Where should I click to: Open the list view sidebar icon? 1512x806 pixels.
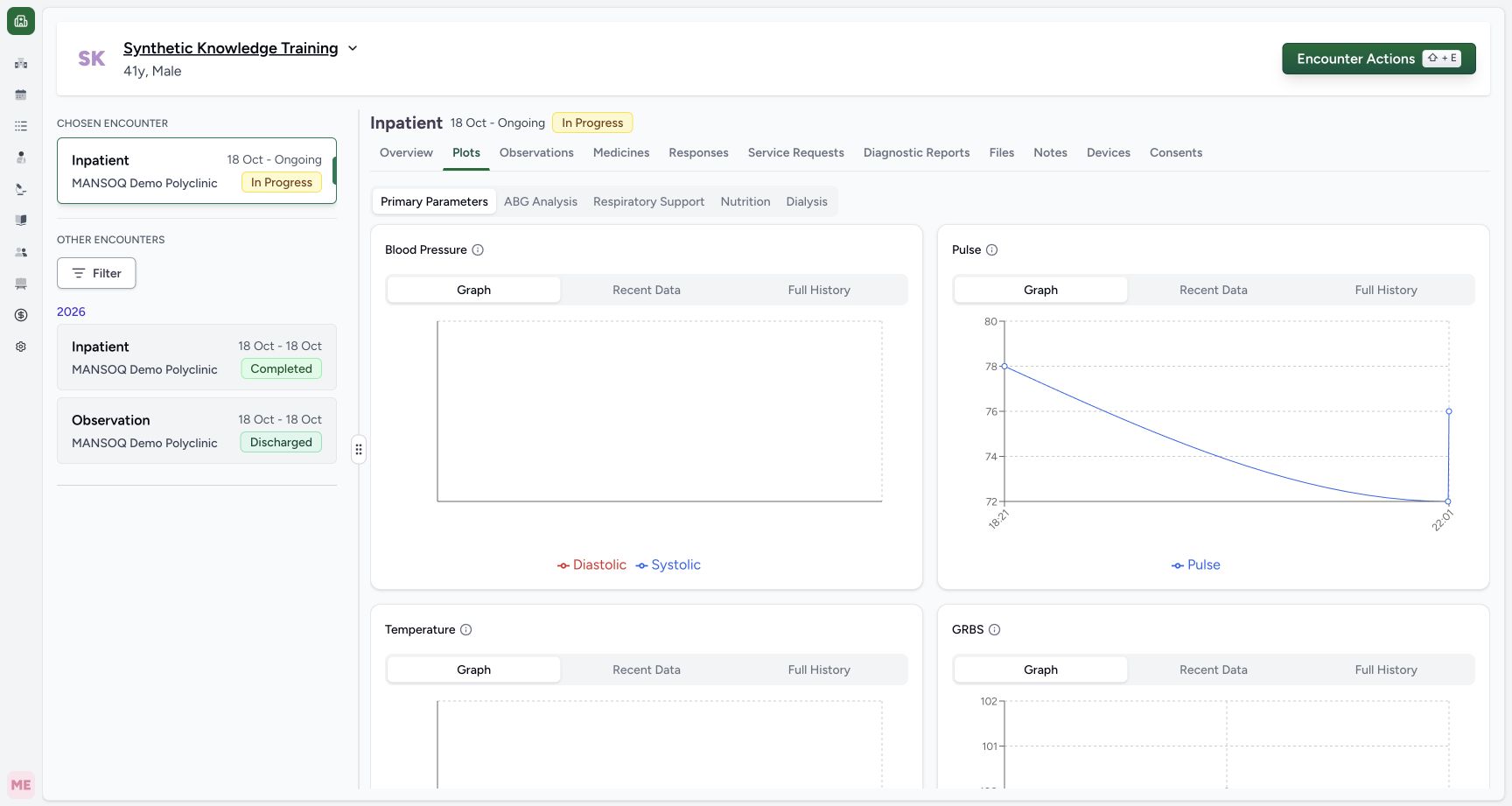tap(21, 126)
